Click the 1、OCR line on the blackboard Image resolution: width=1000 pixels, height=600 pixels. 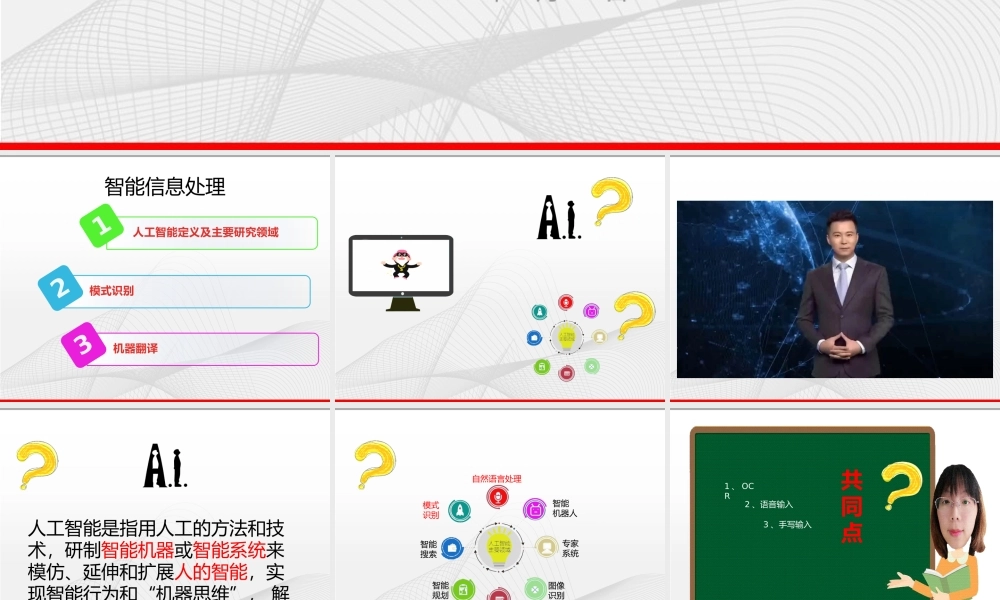(x=739, y=490)
